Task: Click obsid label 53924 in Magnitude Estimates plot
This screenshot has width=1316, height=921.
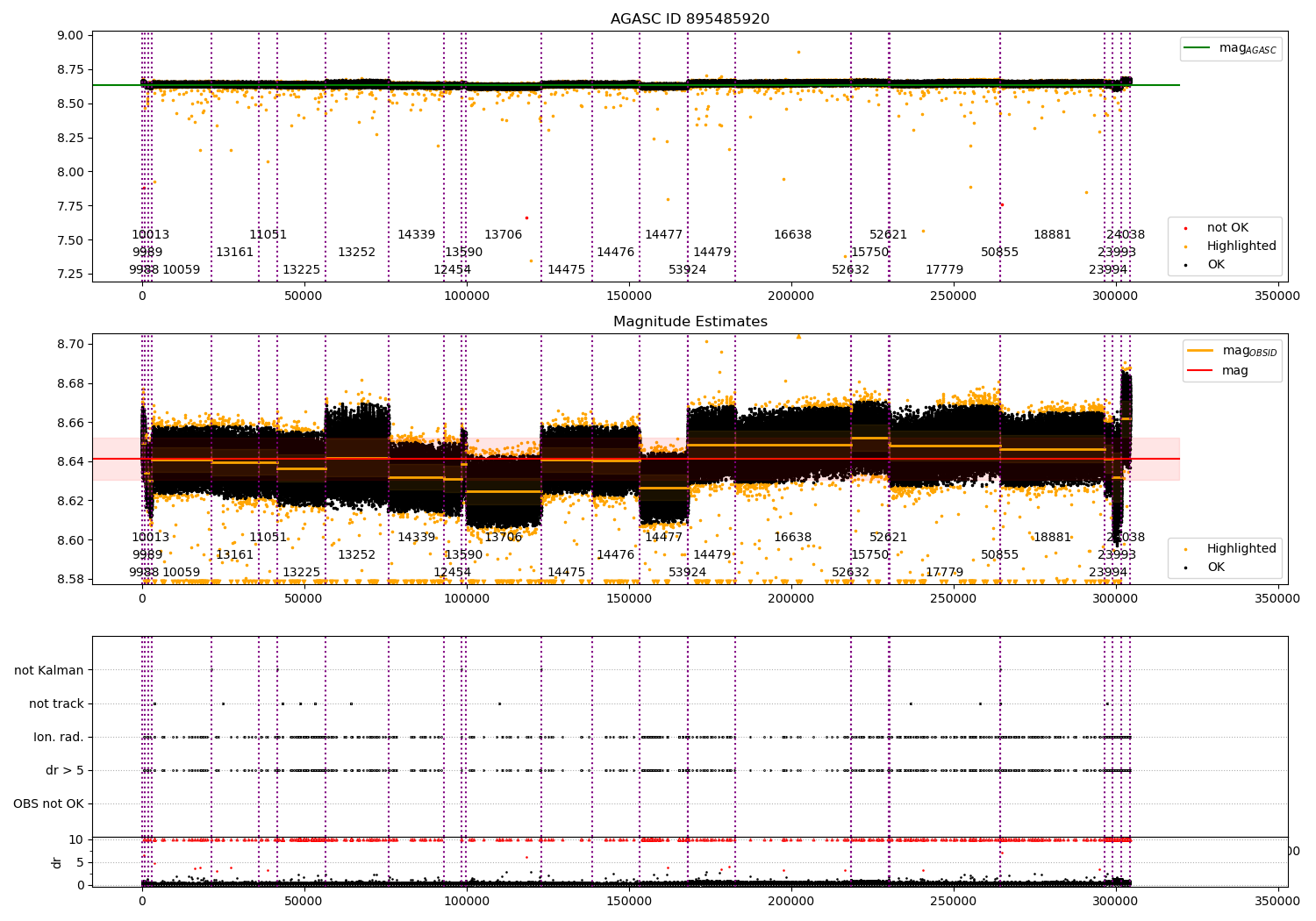Action: [x=688, y=573]
